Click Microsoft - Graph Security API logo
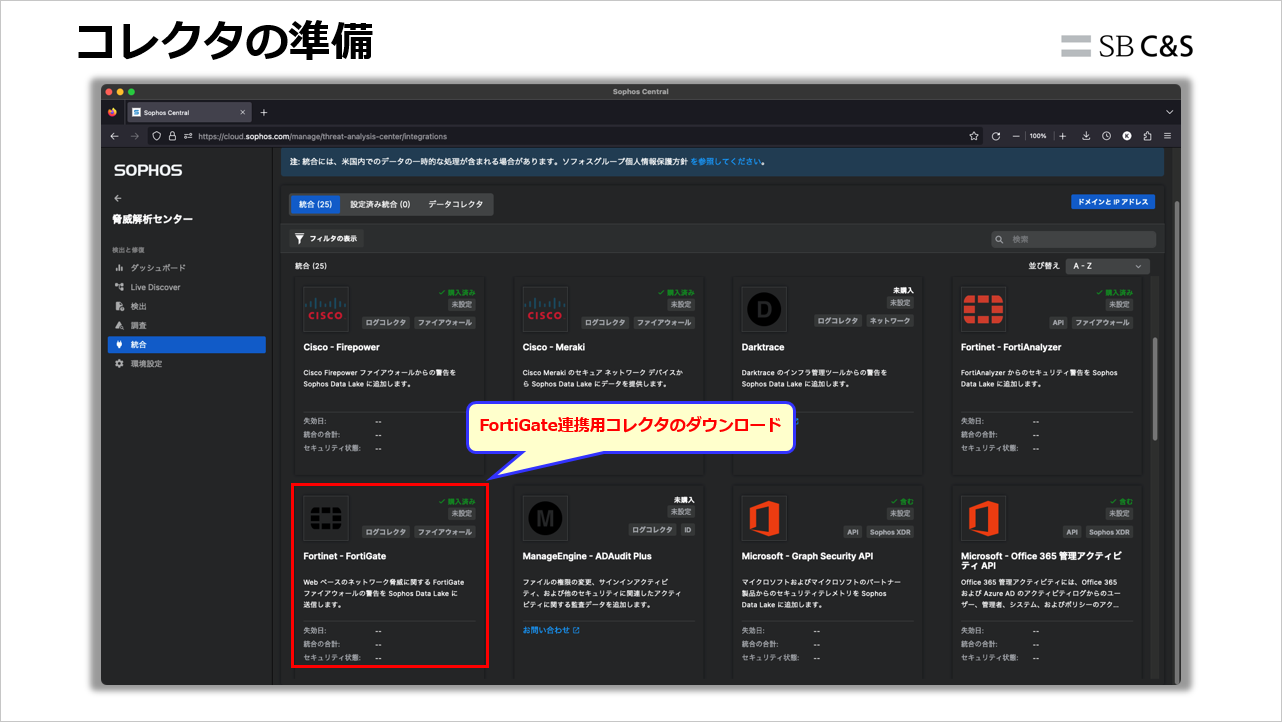The height and width of the screenshot is (722, 1282). [x=765, y=518]
